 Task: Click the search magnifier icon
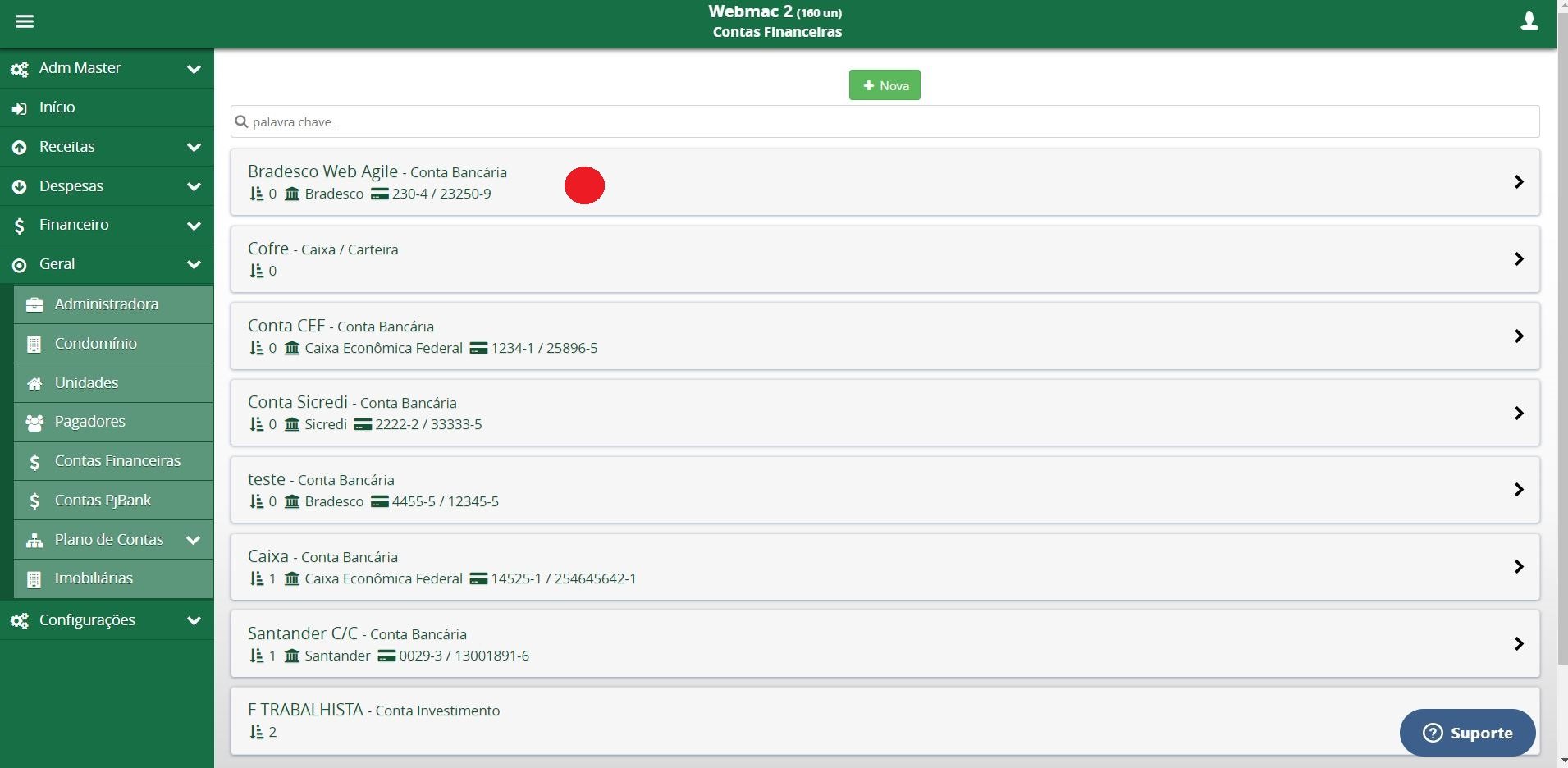pos(241,121)
